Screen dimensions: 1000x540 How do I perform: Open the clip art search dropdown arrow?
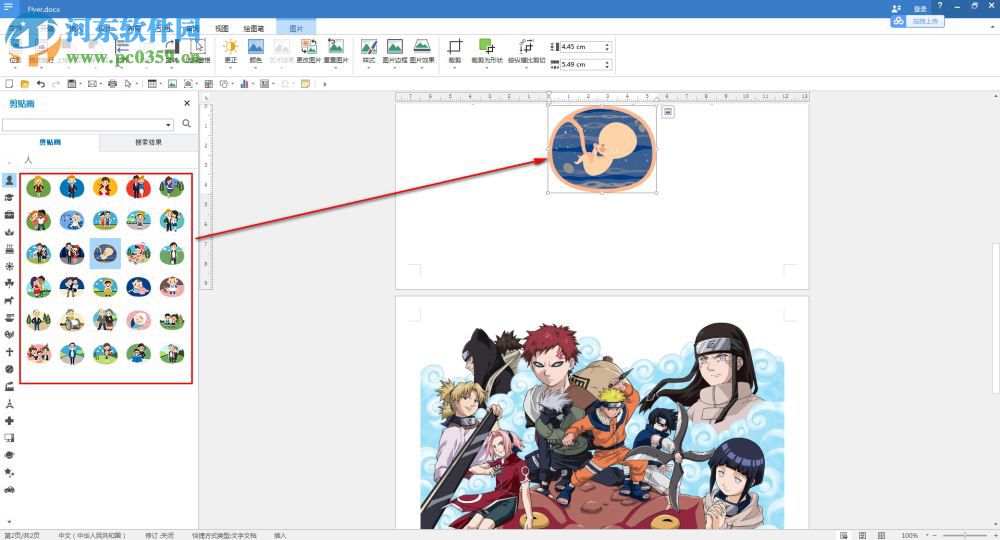click(168, 125)
